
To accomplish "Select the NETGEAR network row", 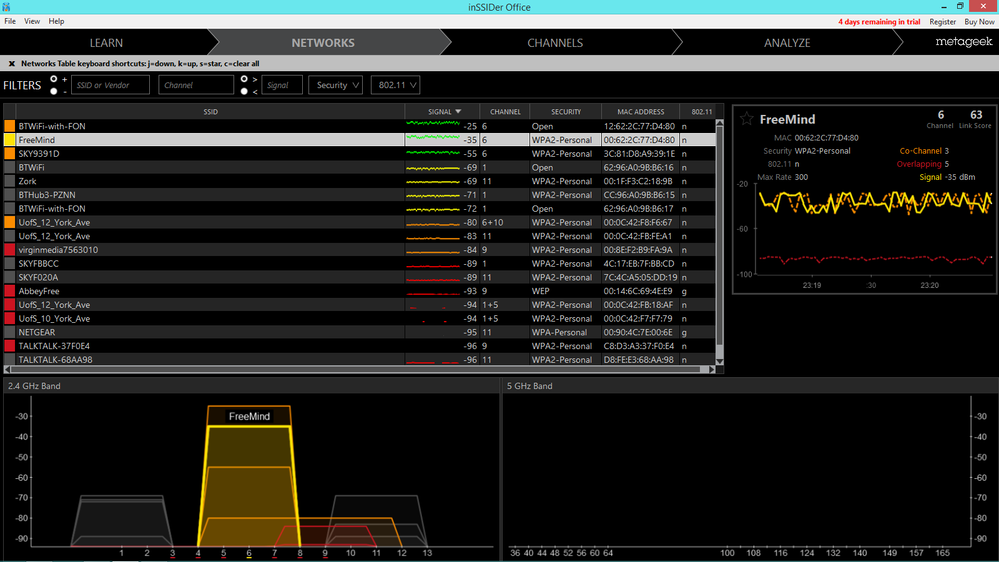I will (x=359, y=332).
